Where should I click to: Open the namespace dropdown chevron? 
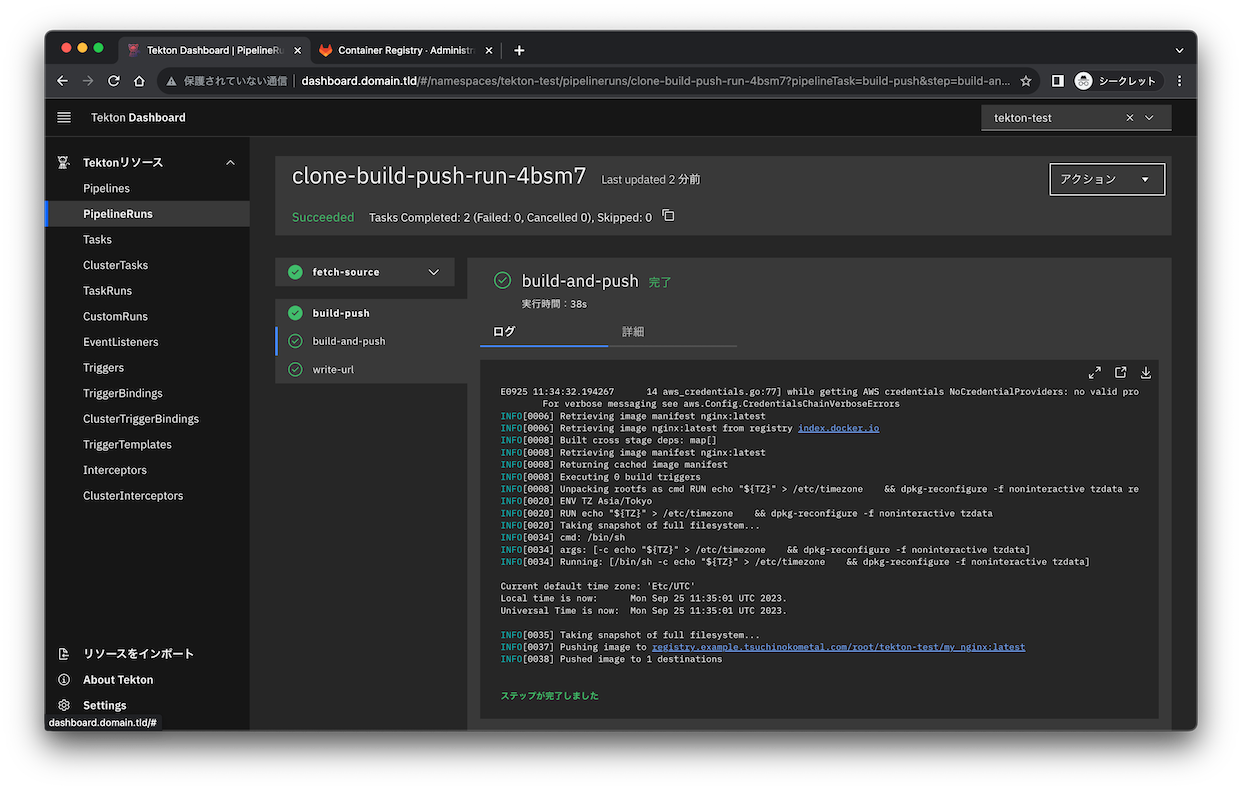[x=1150, y=118]
